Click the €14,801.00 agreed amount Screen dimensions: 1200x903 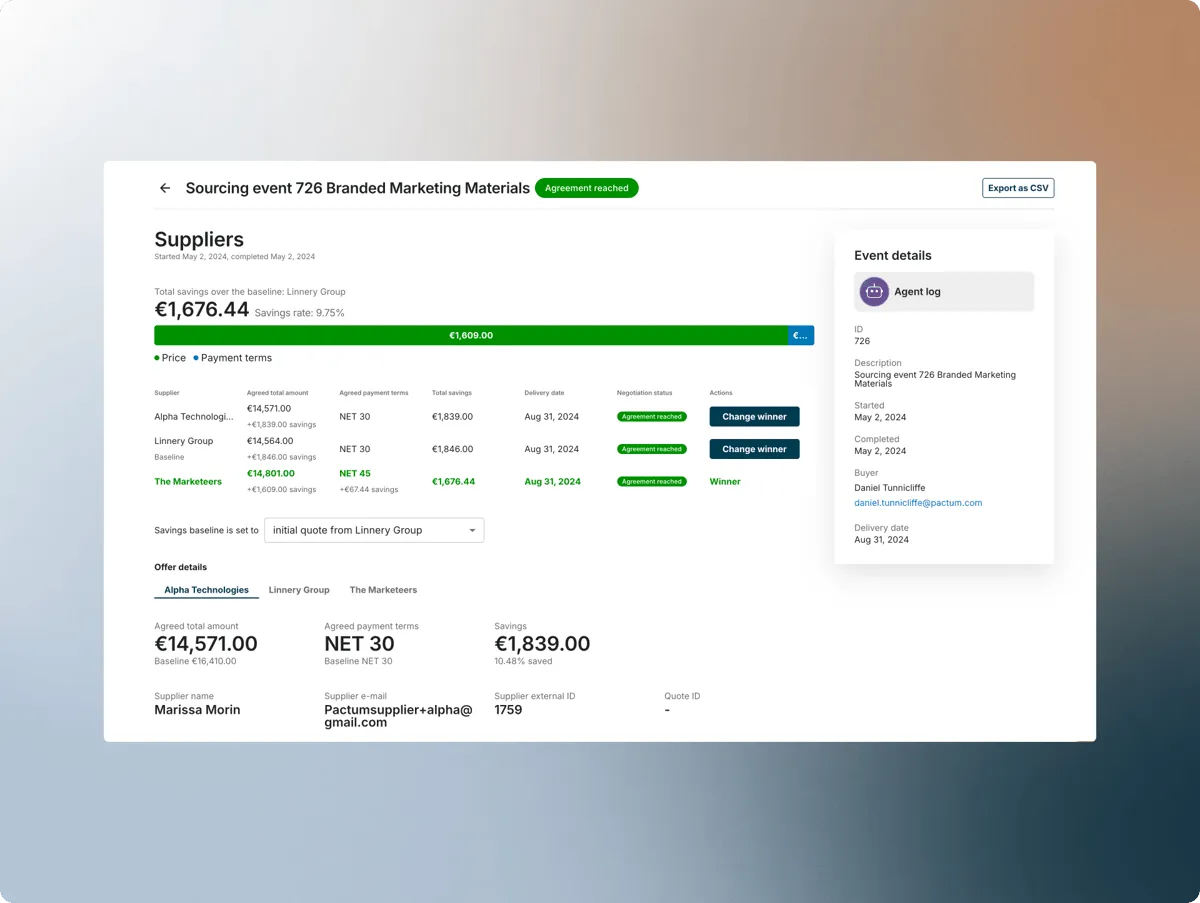click(x=271, y=474)
